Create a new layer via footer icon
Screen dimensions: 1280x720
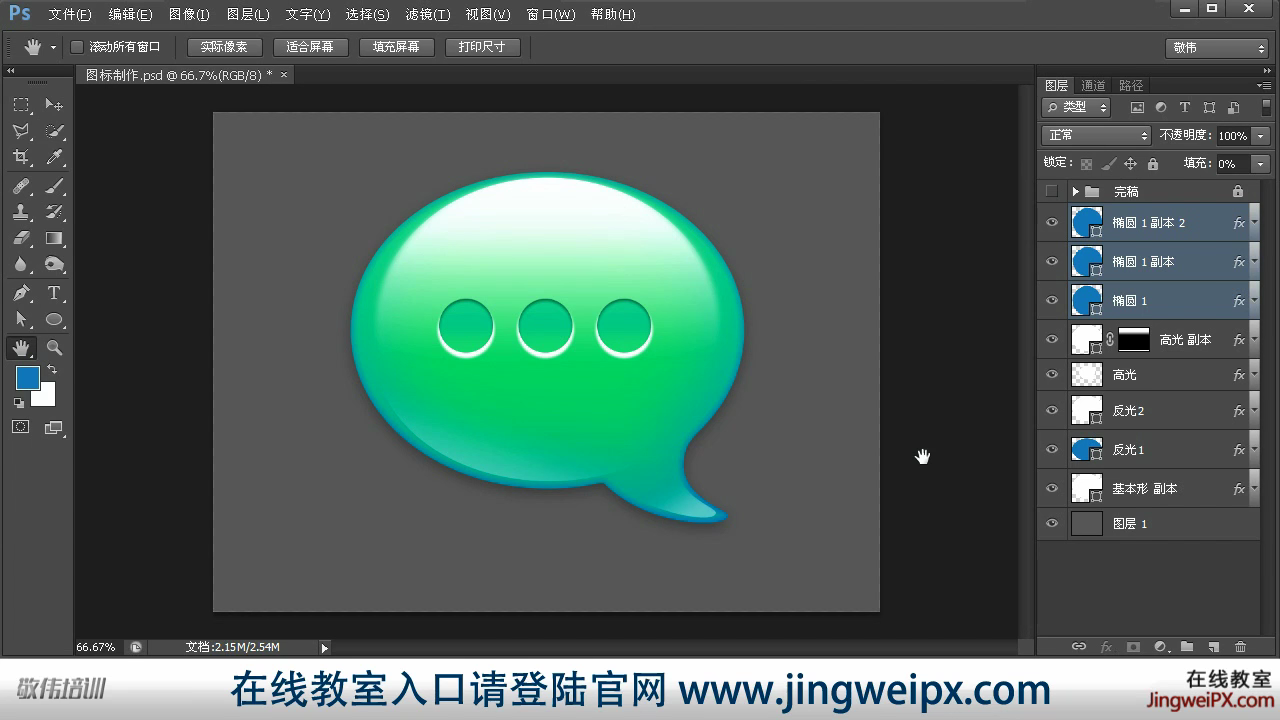(x=1214, y=647)
